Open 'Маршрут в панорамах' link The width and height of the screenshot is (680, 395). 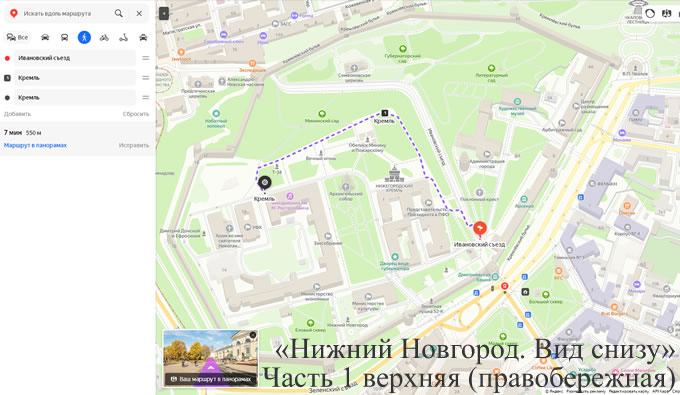(x=35, y=145)
